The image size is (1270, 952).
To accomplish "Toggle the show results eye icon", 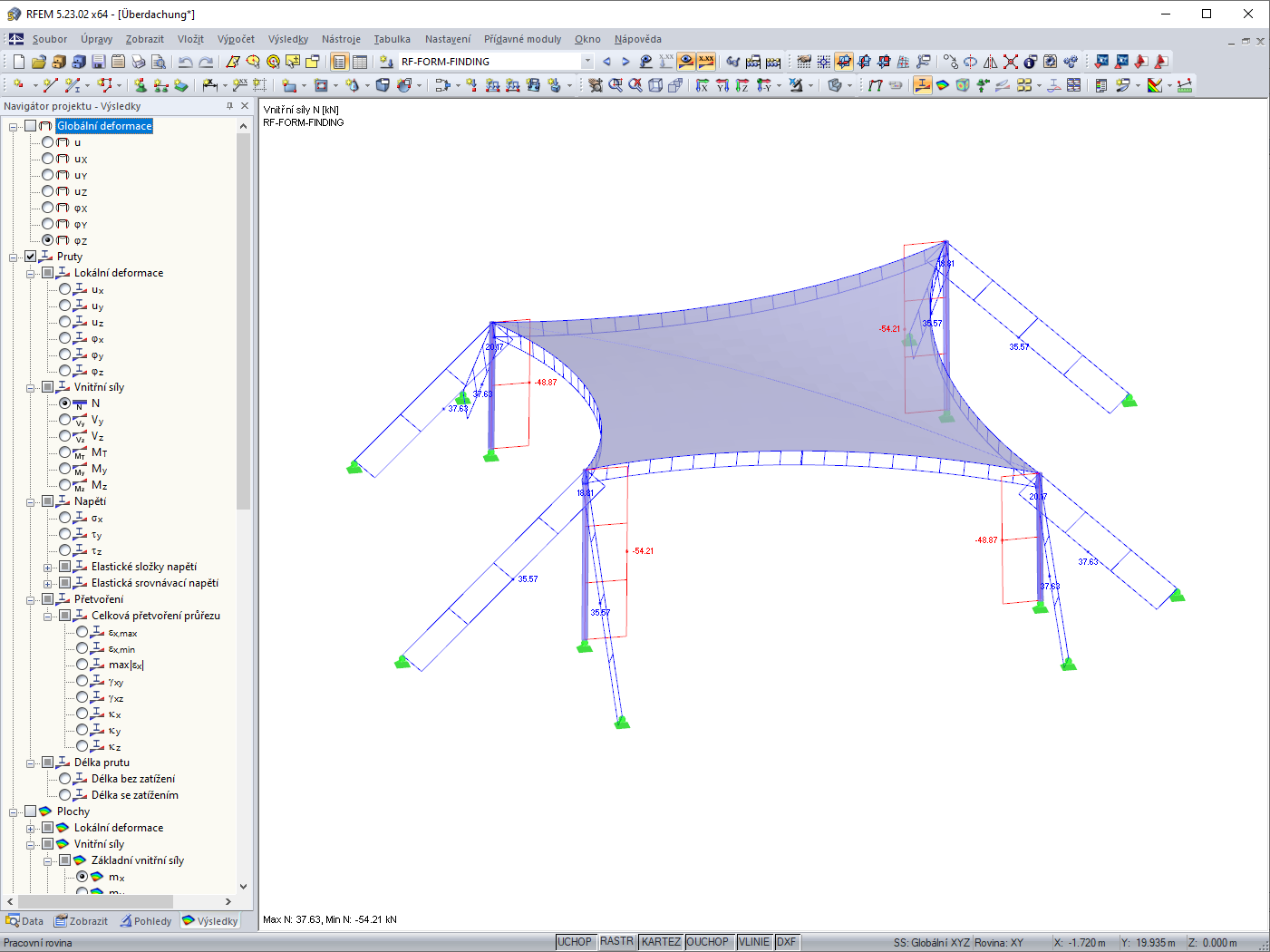I will [686, 62].
